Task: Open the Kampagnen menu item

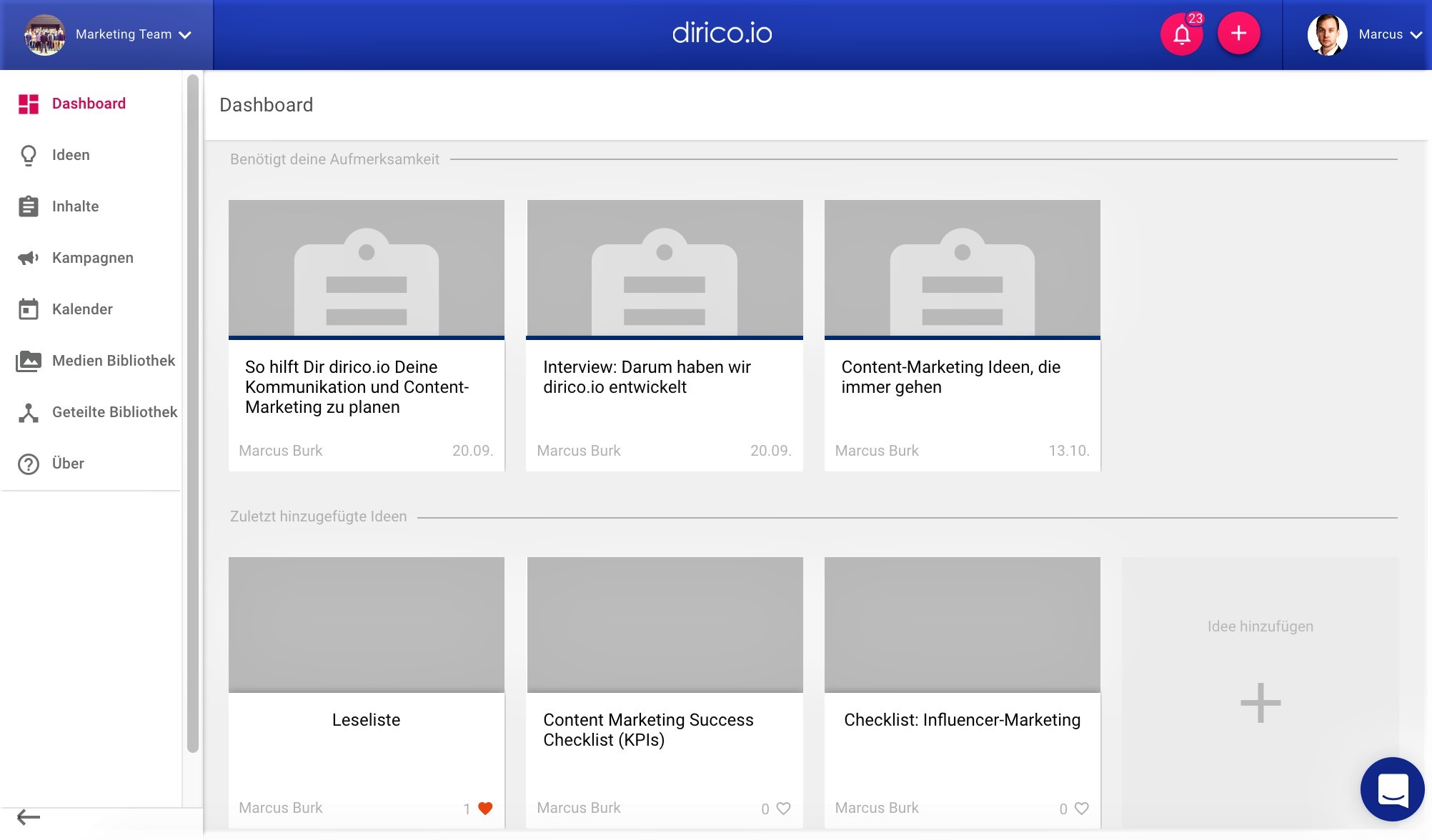Action: pos(91,259)
